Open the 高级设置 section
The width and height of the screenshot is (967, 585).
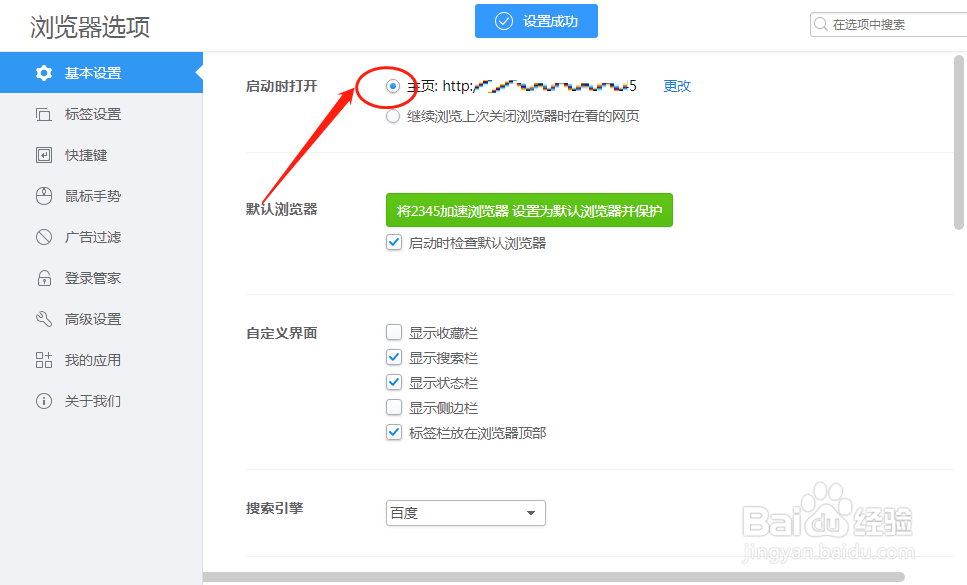coord(101,319)
